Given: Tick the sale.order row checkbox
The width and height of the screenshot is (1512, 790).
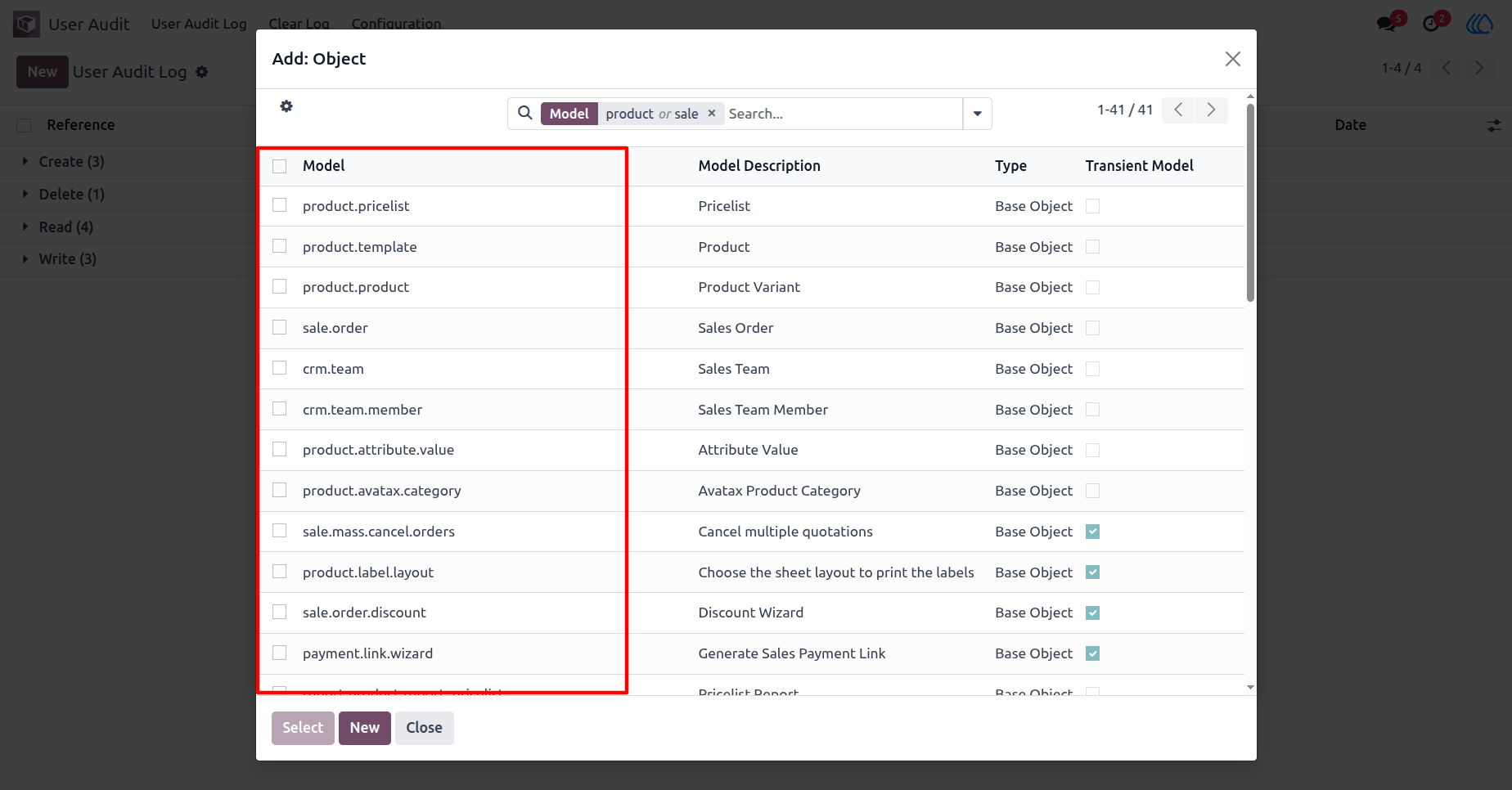Looking at the screenshot, I should pyautogui.click(x=280, y=327).
